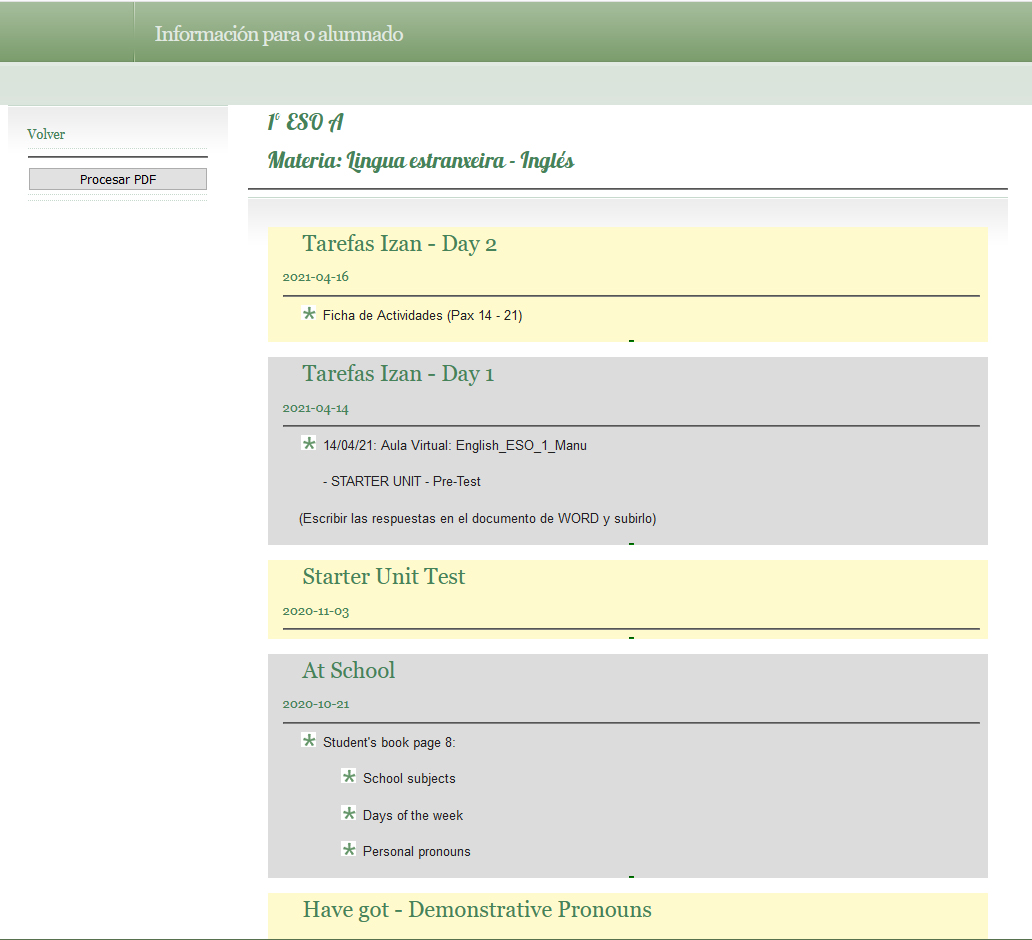
Task: Click the 2020-10-21 date under At School
Action: pos(315,704)
